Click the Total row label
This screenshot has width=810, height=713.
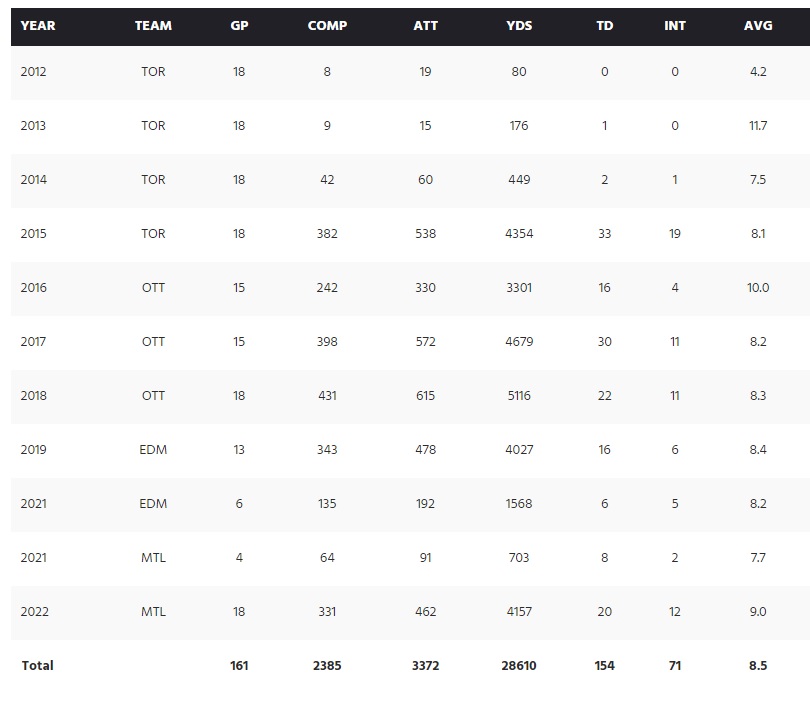(37, 666)
